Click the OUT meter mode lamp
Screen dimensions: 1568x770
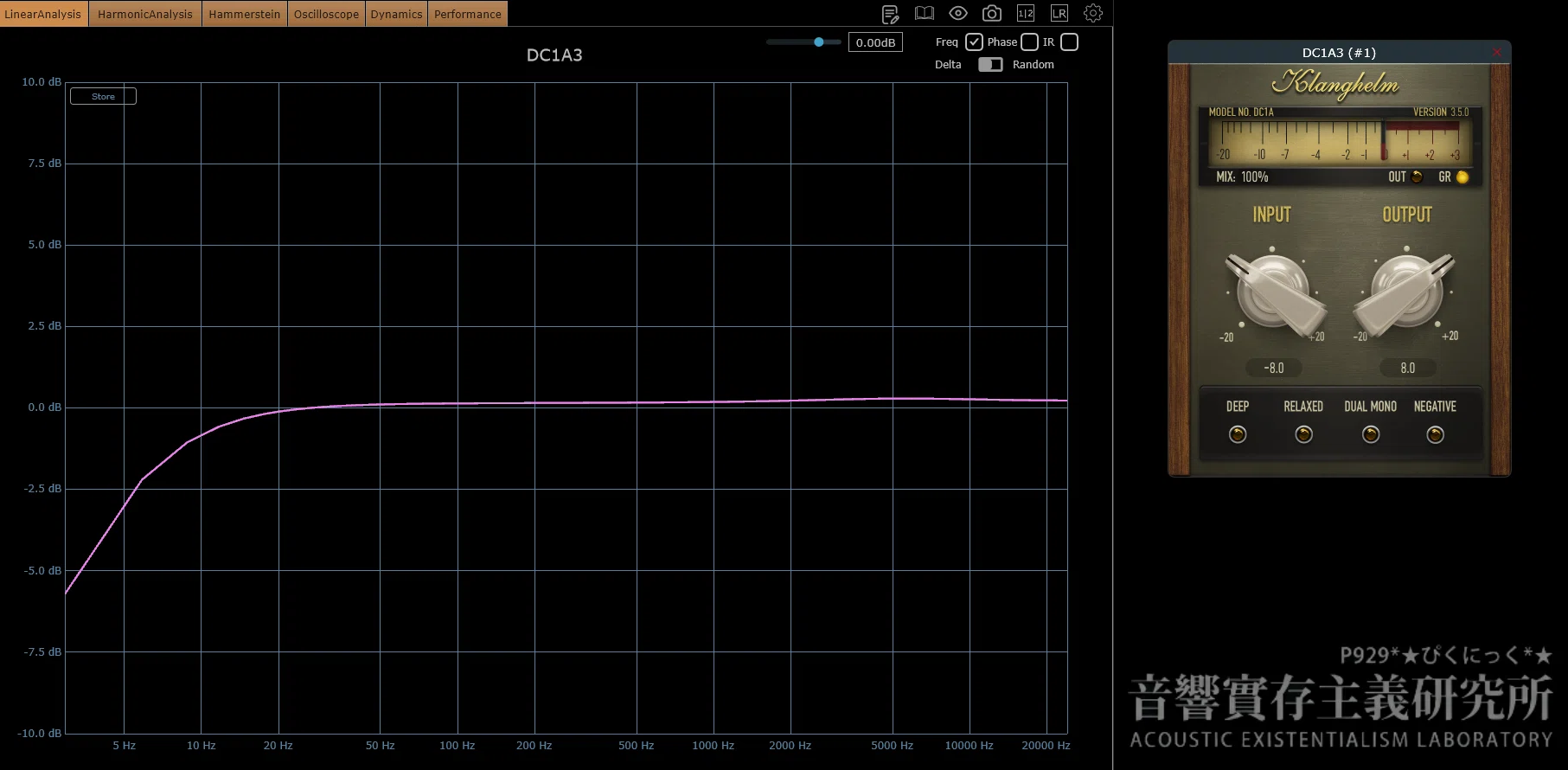[x=1417, y=177]
